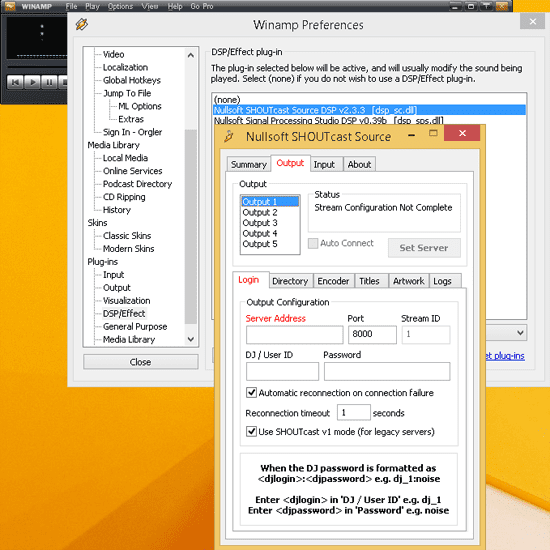
Task: Open CD Ripping preferences
Action: pyautogui.click(x=124, y=197)
